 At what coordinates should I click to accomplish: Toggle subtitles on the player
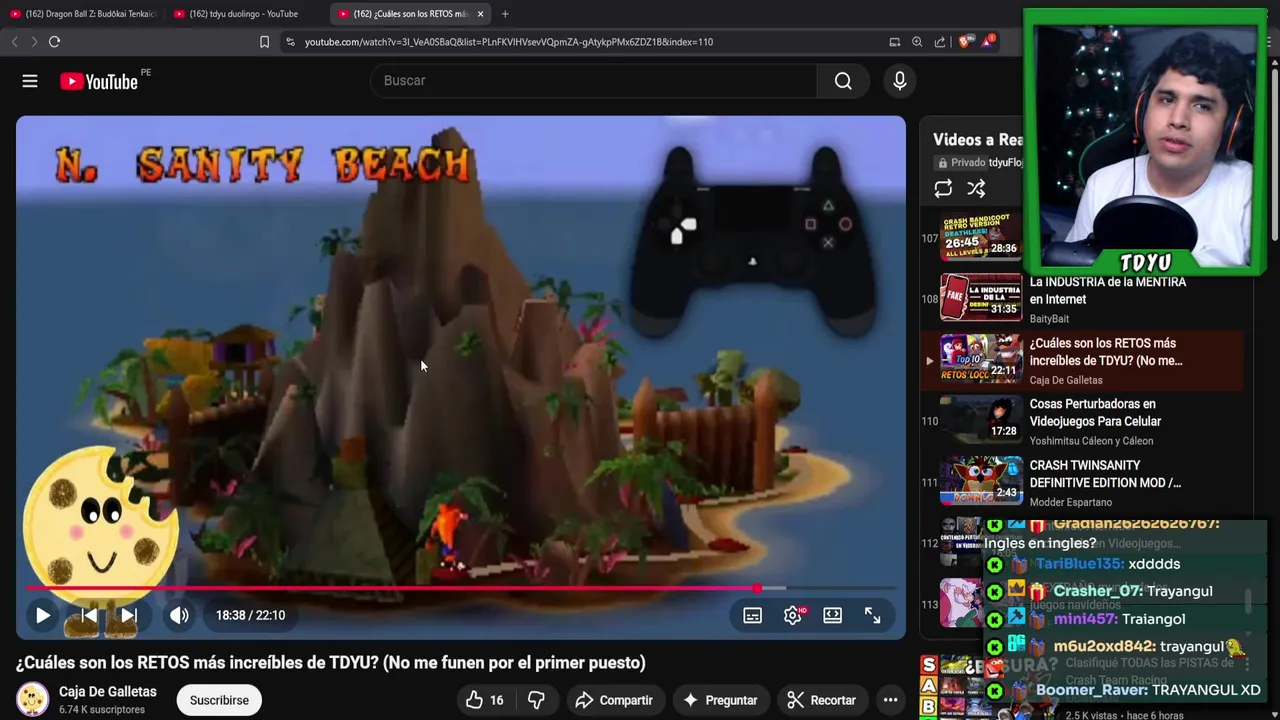(752, 616)
